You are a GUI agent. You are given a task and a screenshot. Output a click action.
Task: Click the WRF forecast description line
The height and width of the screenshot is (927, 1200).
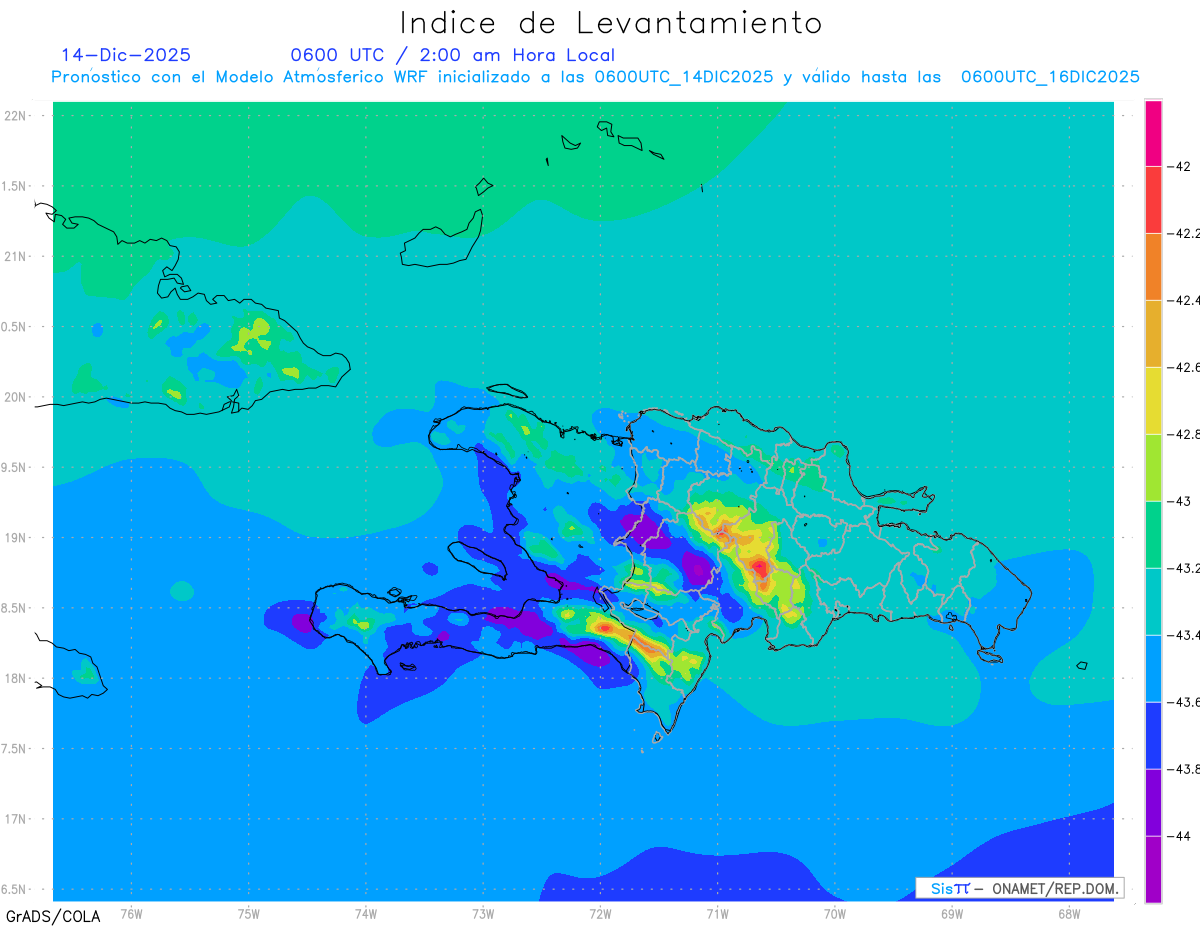(x=596, y=77)
